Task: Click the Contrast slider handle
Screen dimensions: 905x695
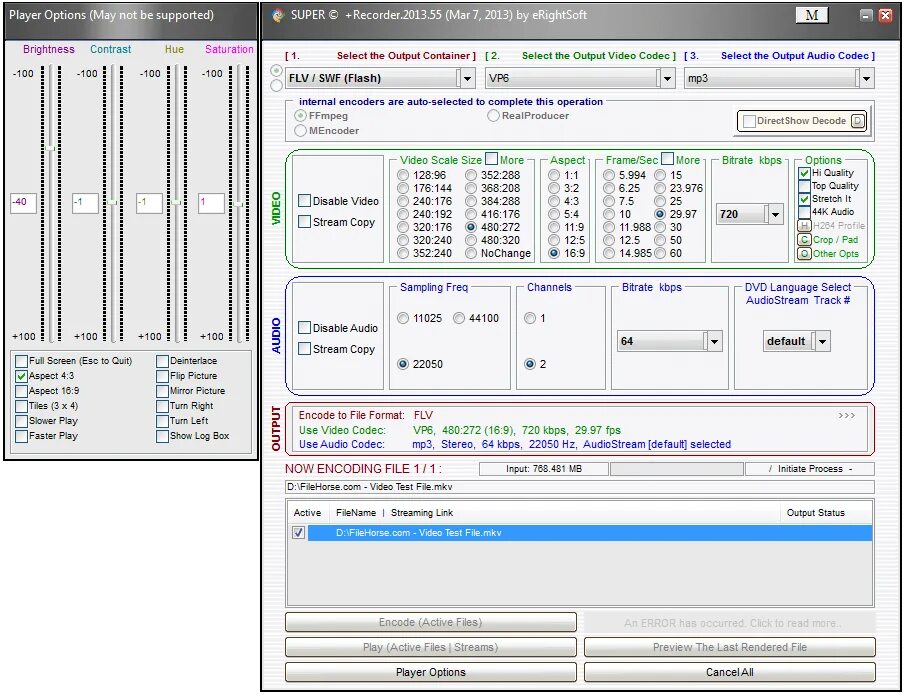Action: [113, 203]
